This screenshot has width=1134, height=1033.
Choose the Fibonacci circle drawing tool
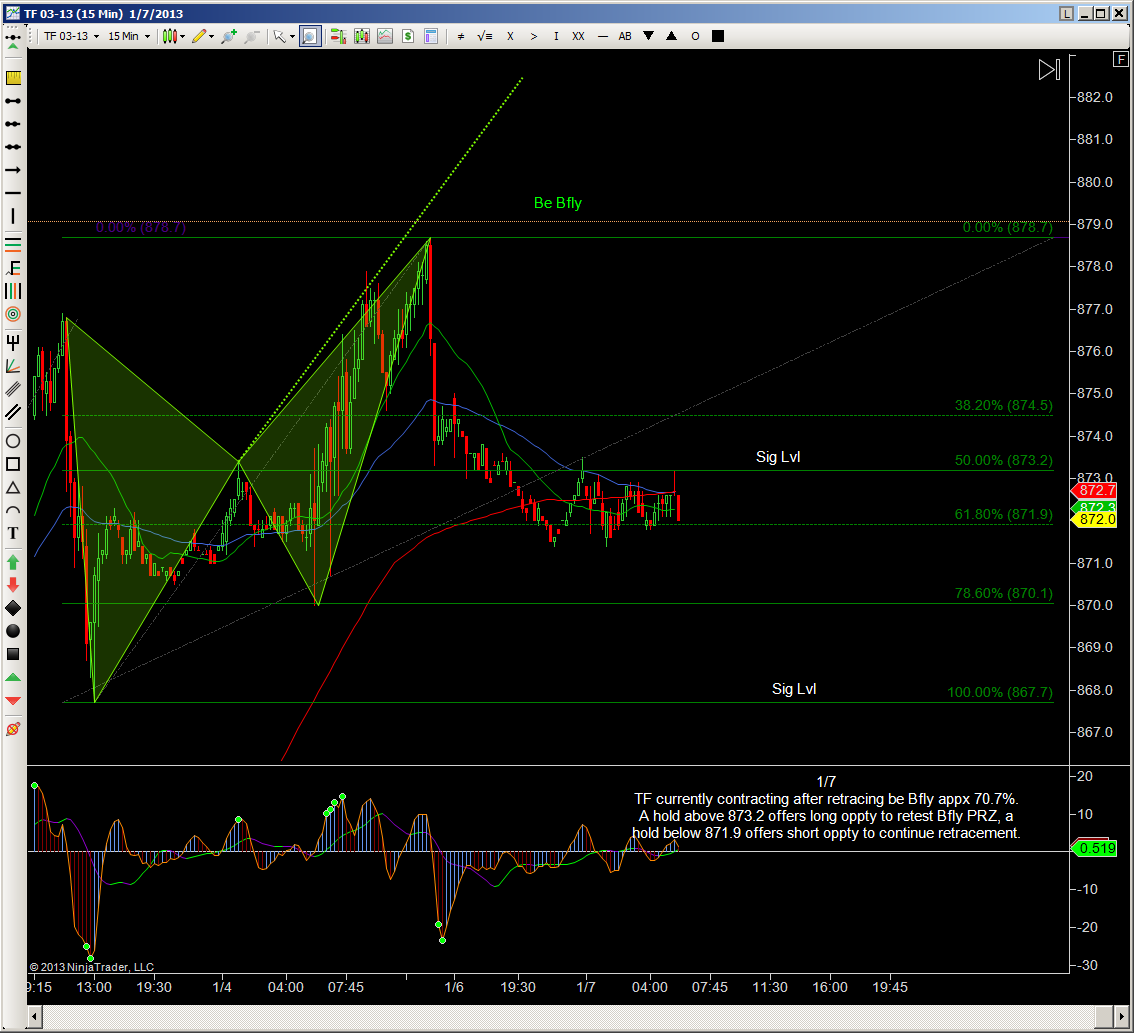click(x=13, y=314)
